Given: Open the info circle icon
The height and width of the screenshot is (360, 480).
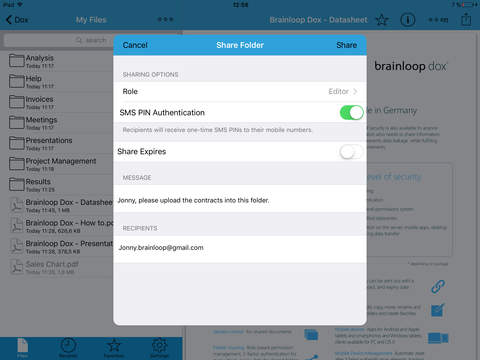Looking at the screenshot, I should pyautogui.click(x=407, y=20).
